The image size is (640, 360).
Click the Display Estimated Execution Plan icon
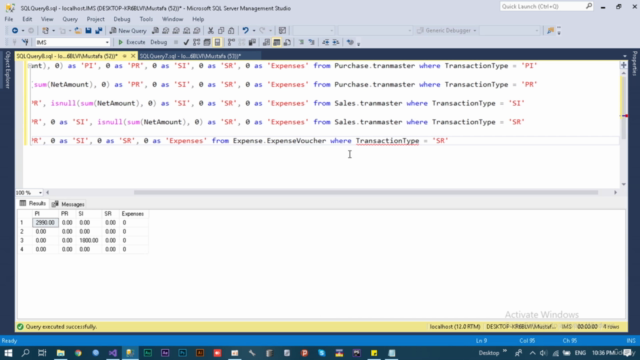[x=197, y=42]
